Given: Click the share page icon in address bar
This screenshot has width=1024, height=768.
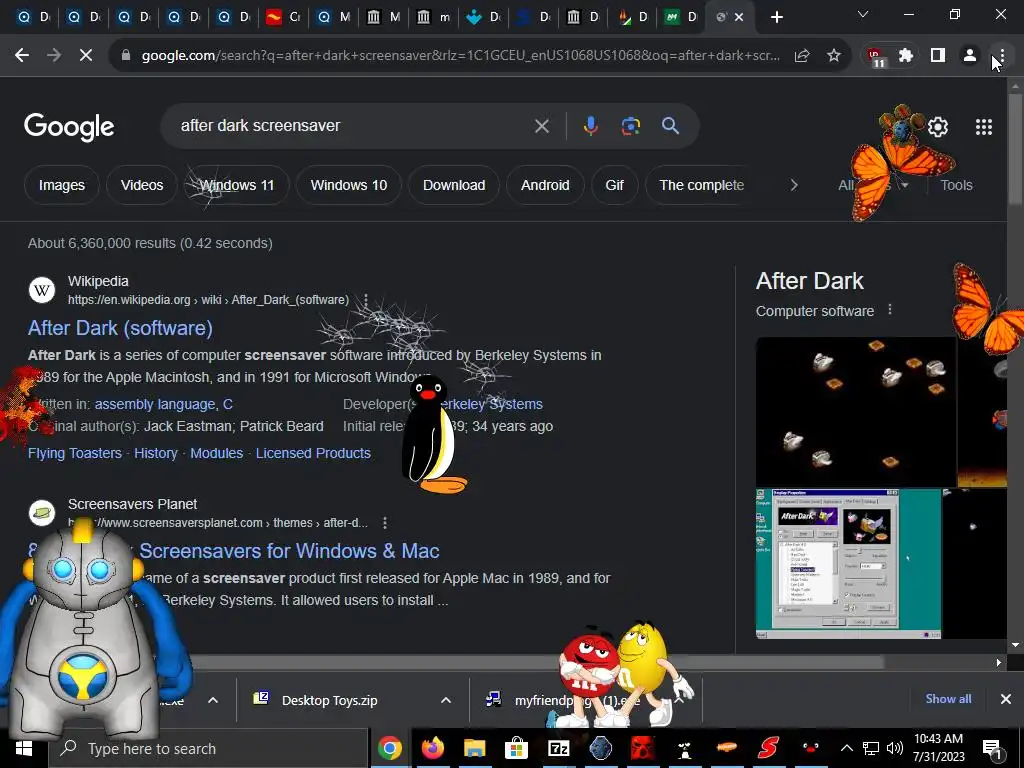Looking at the screenshot, I should coord(802,56).
